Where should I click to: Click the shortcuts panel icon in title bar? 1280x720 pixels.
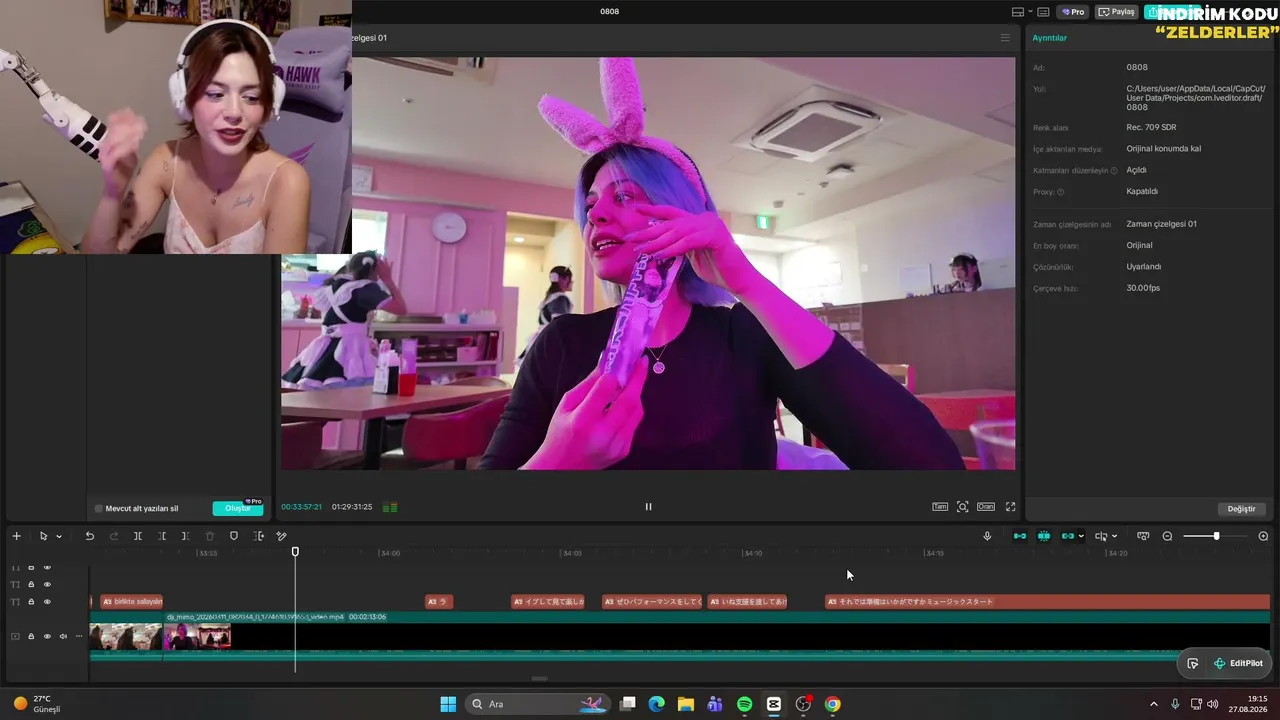coord(1043,12)
